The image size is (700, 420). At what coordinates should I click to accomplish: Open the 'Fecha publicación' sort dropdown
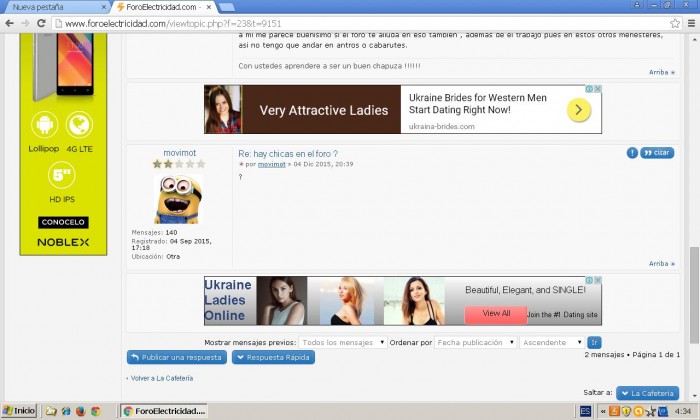[475, 342]
